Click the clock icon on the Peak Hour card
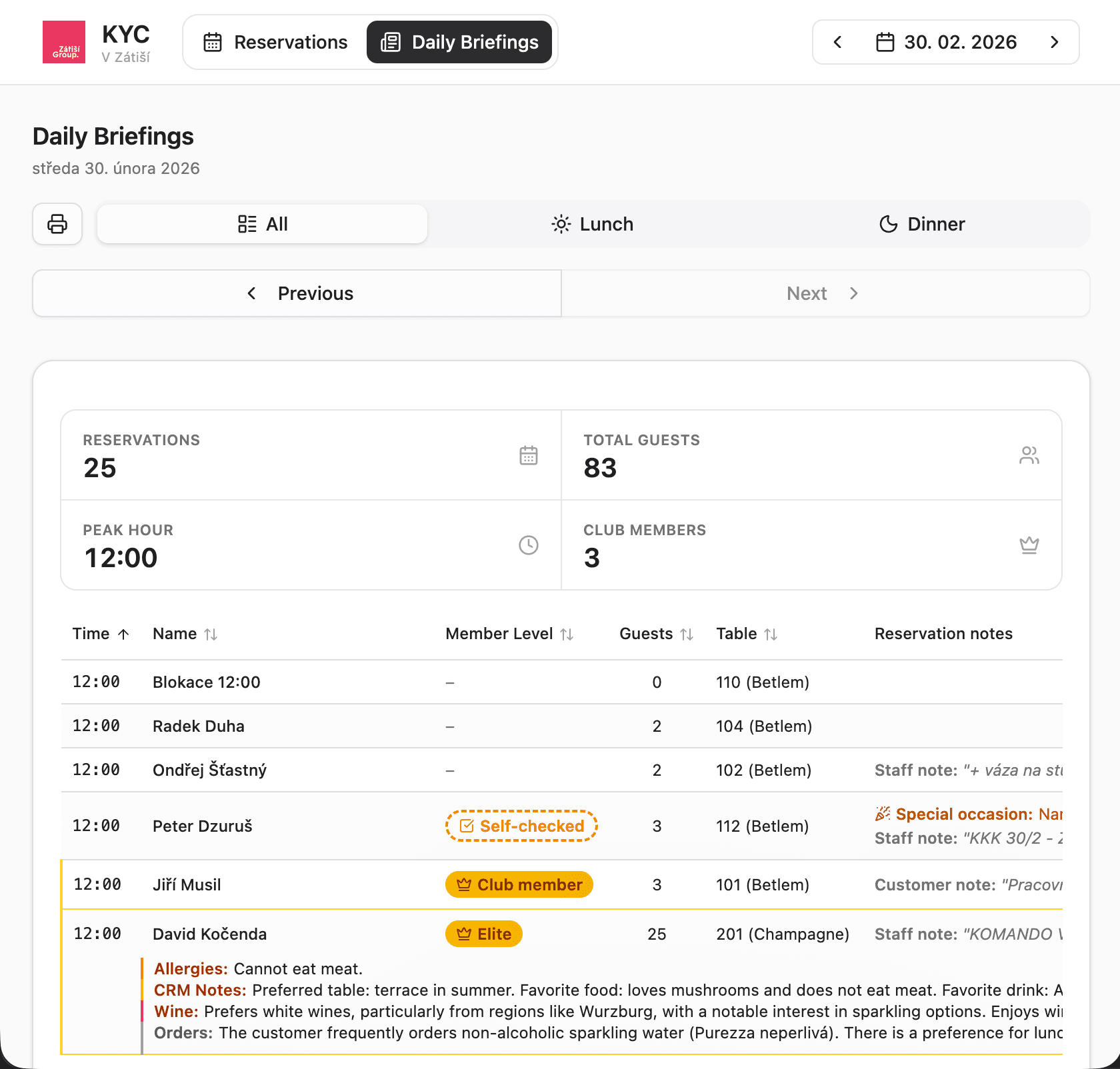The width and height of the screenshot is (1120, 1069). coord(528,545)
